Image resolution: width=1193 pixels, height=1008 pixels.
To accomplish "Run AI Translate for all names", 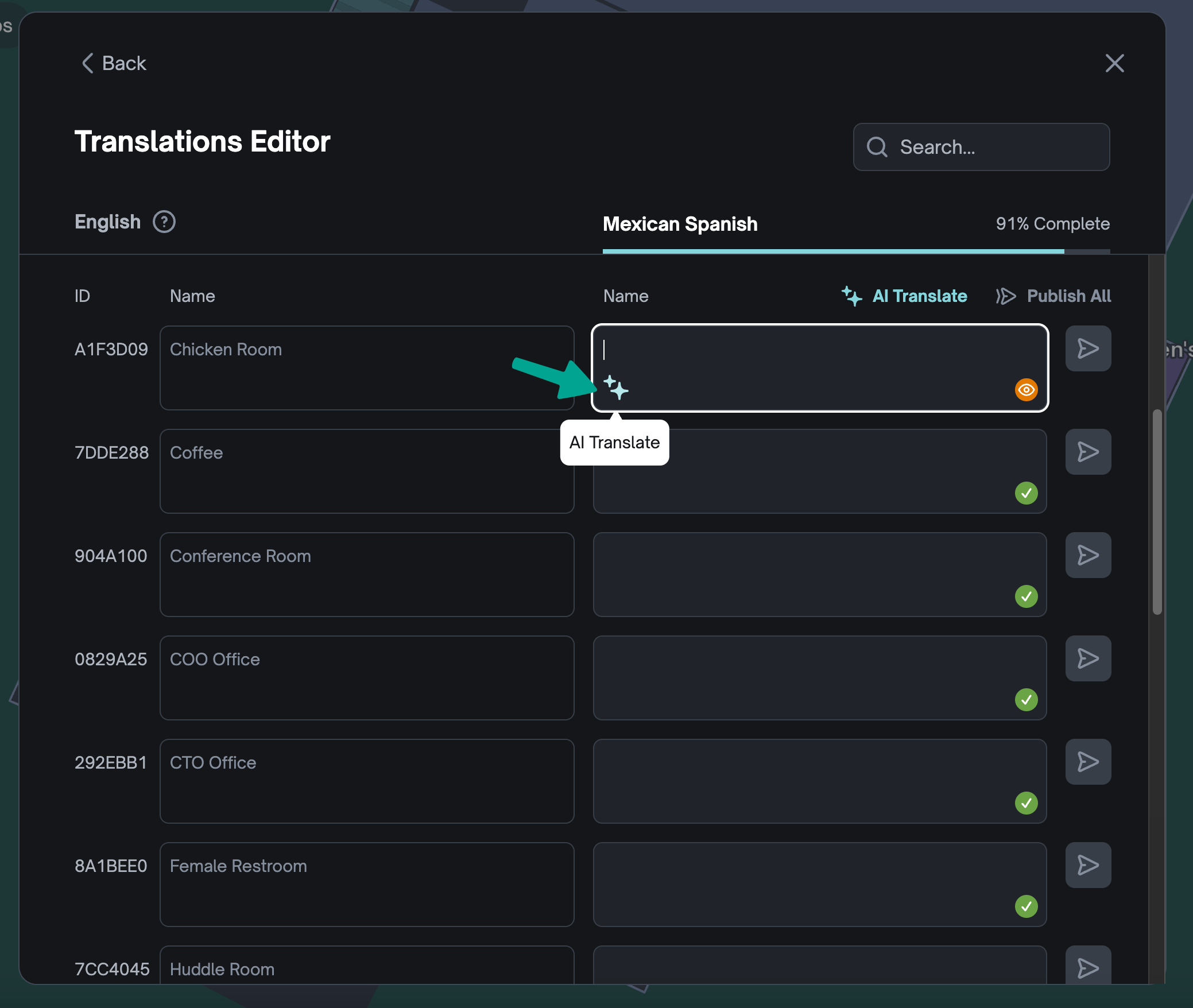I will 904,296.
